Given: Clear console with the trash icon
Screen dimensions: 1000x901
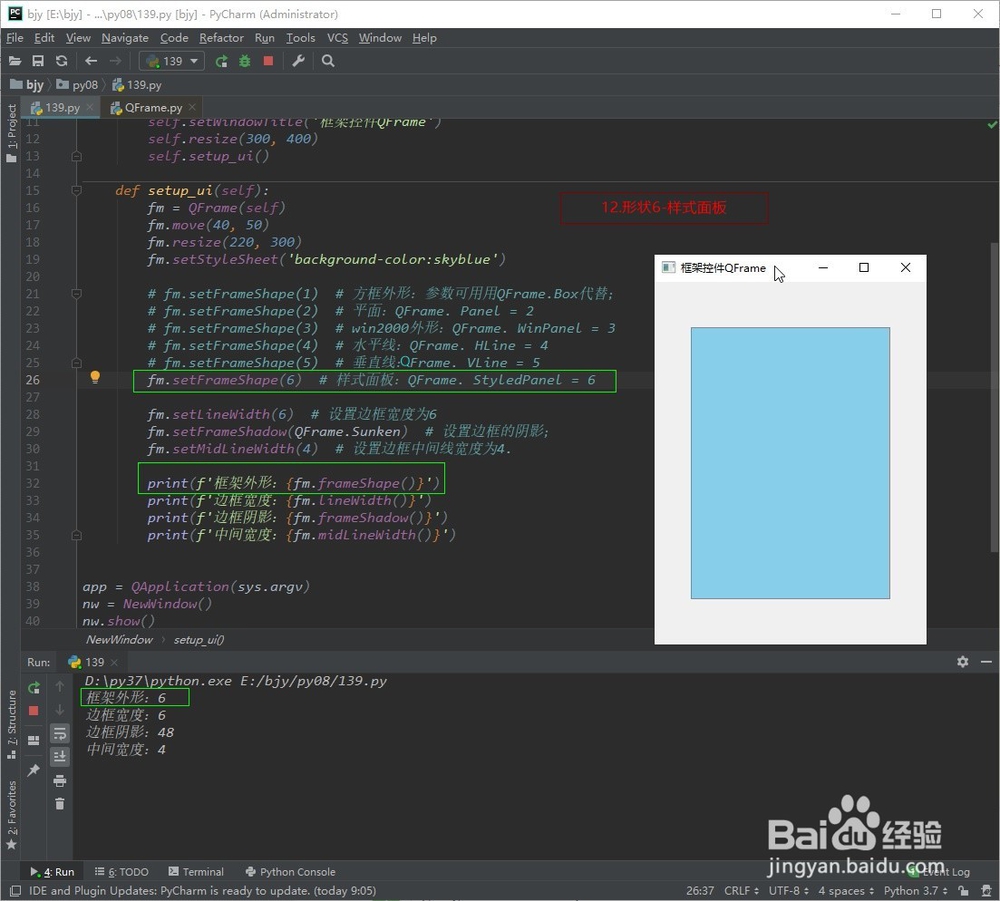Looking at the screenshot, I should [x=59, y=803].
